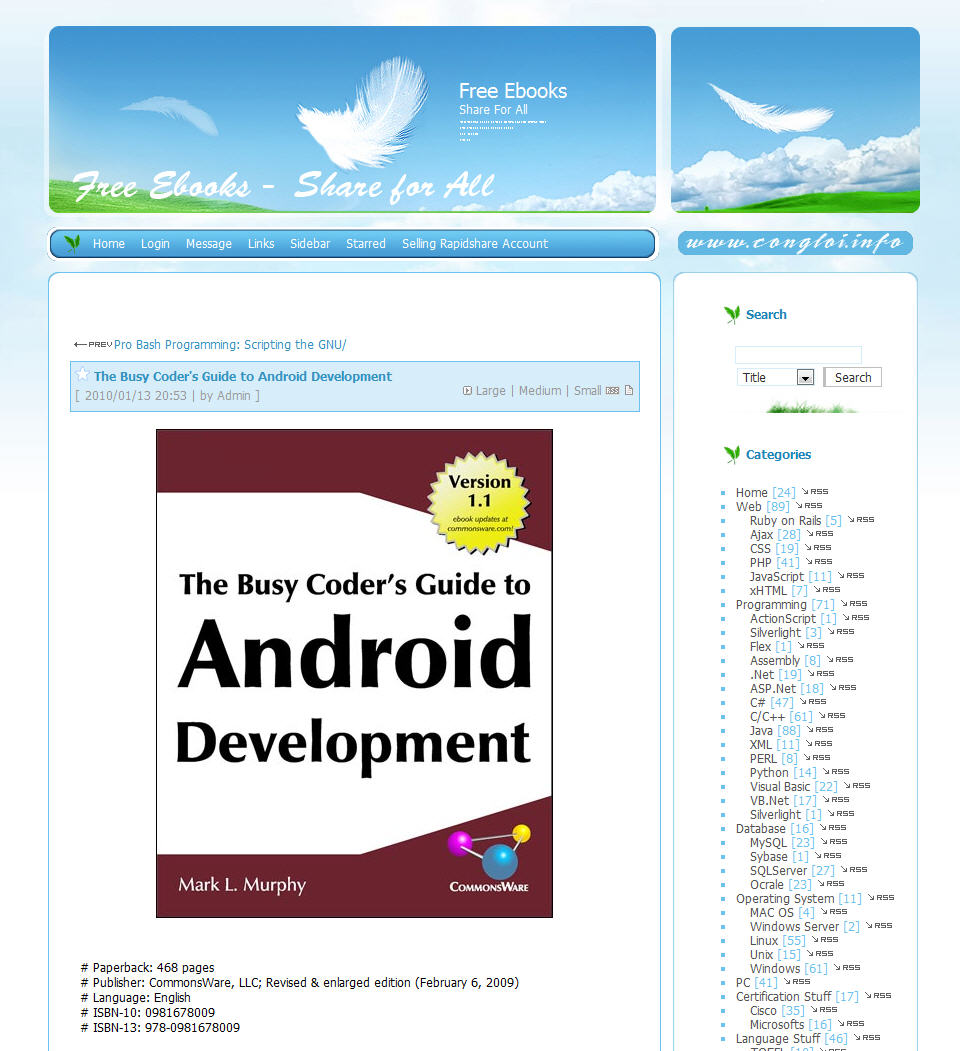Switch text size to Small
Screen dimensions: 962x1051
587,391
